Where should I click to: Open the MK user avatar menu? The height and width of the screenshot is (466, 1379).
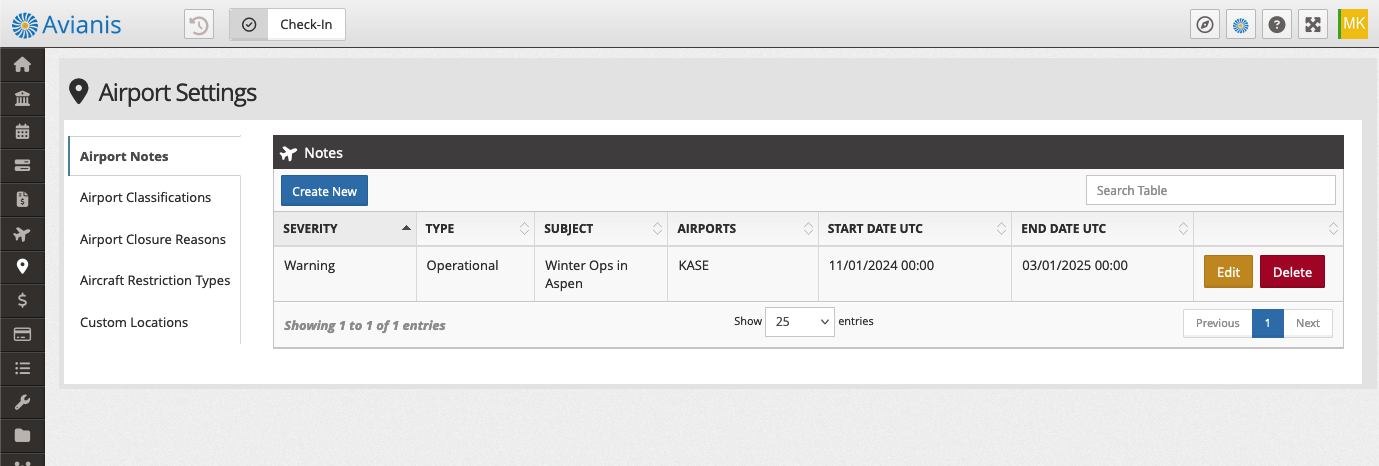pos(1353,24)
